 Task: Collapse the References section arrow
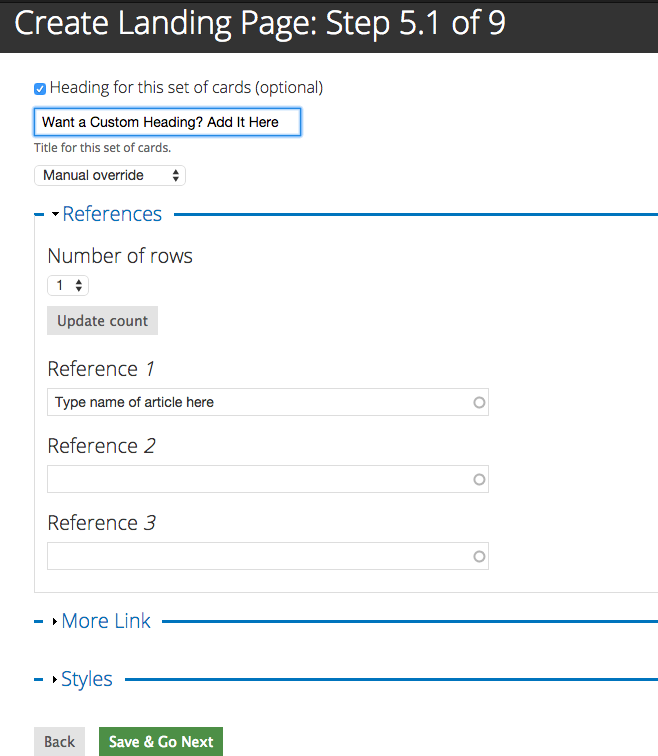(x=55, y=215)
